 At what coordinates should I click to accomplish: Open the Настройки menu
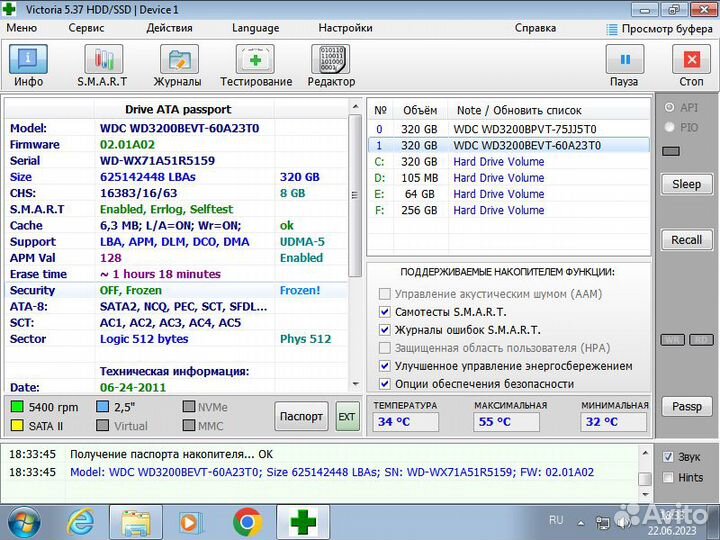(x=345, y=28)
